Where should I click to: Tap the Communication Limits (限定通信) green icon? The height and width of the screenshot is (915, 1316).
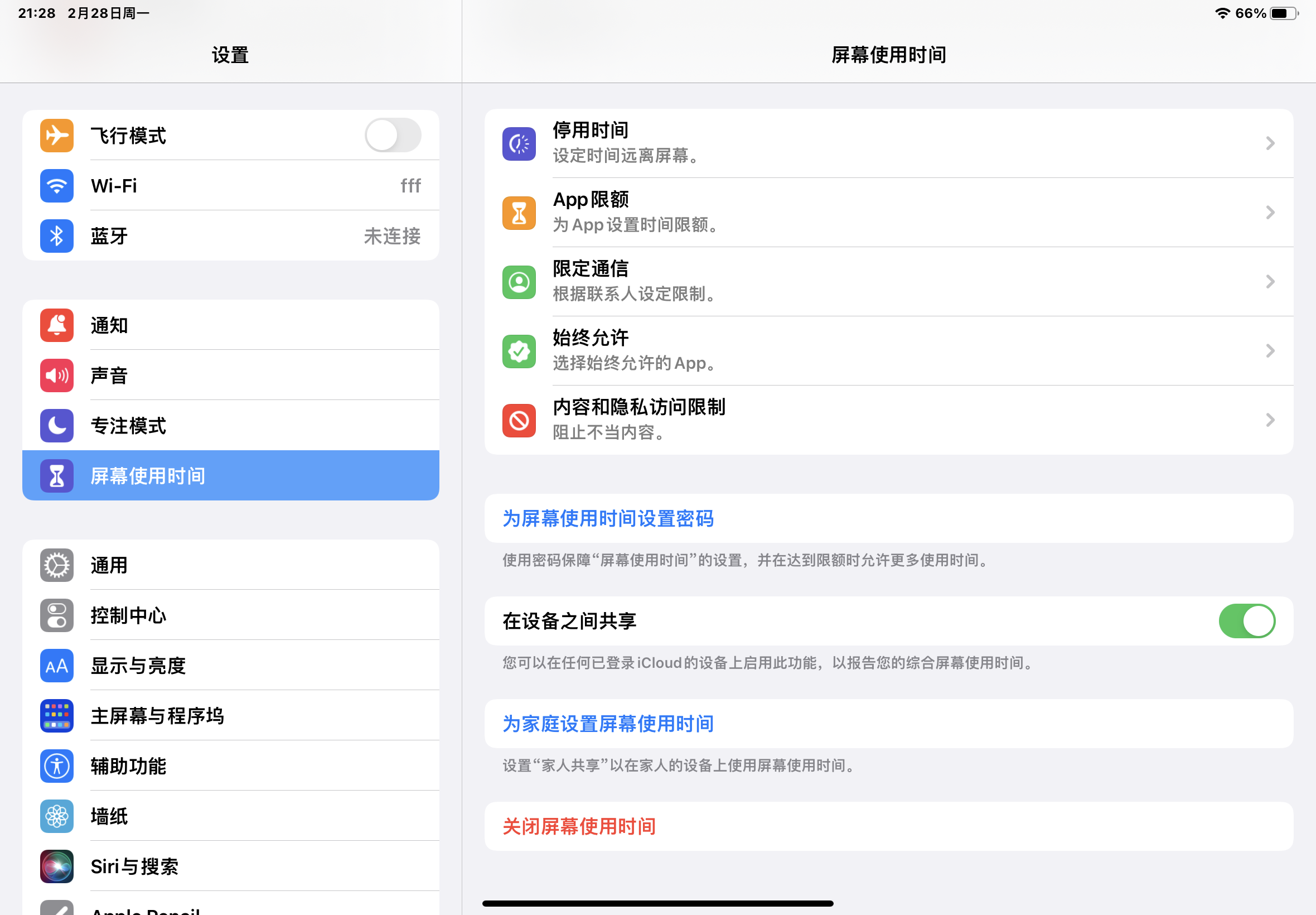pos(519,282)
